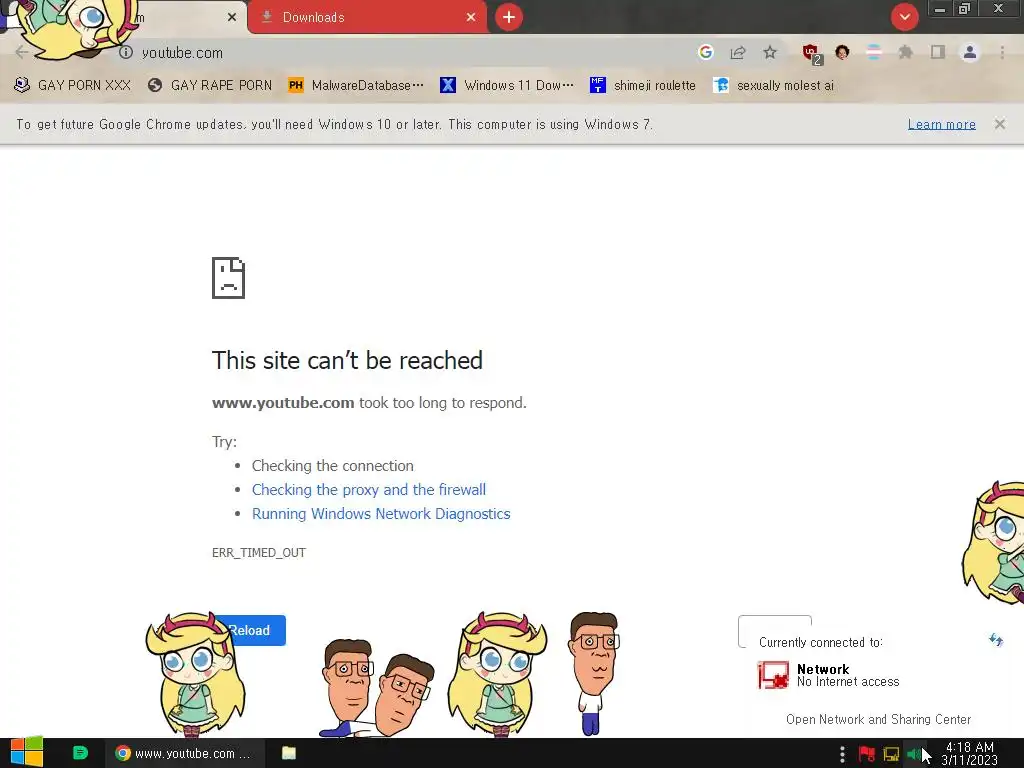1024x768 pixels.
Task: Click the red Action Center flag icon
Action: click(867, 754)
